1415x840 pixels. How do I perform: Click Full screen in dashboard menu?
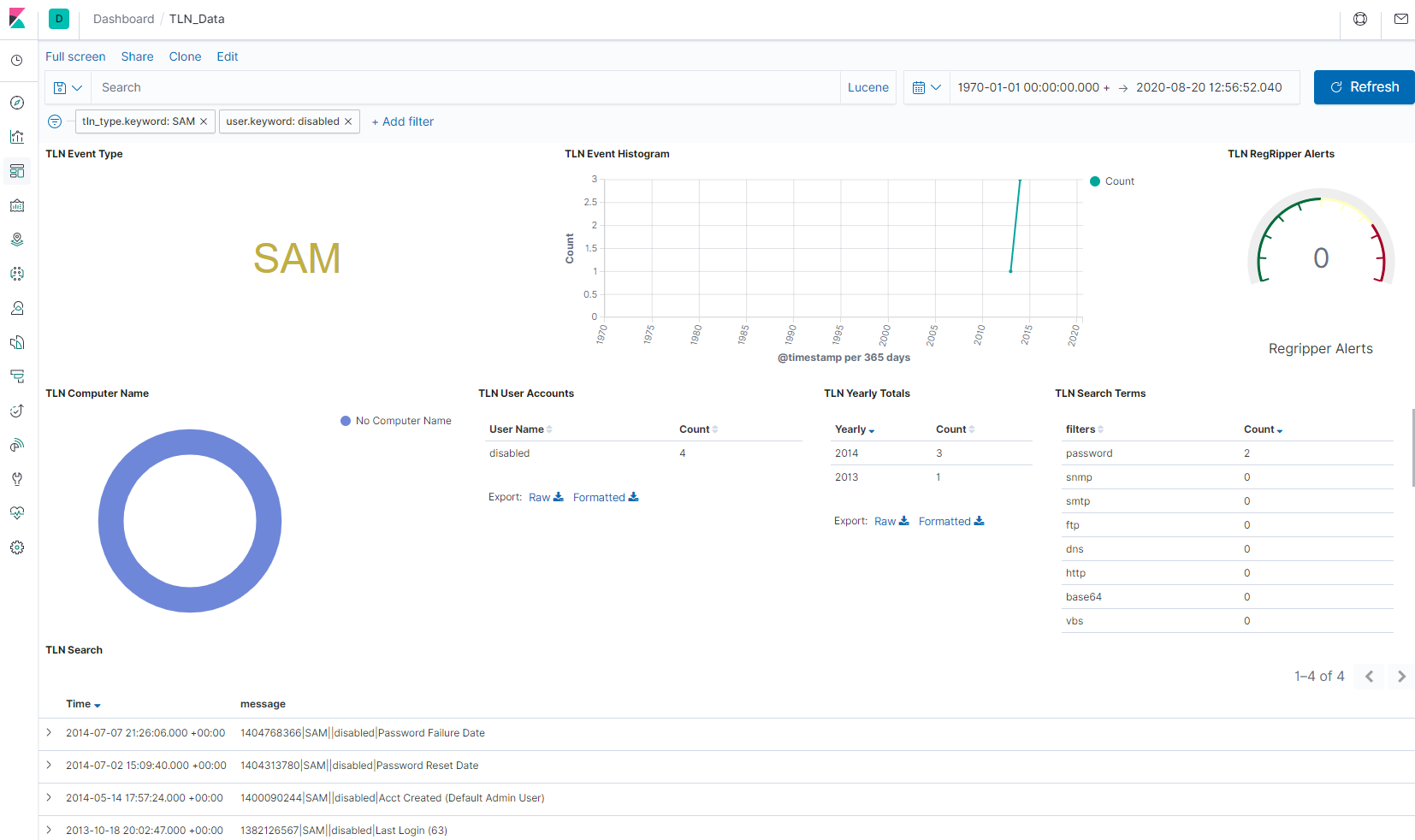coord(75,56)
